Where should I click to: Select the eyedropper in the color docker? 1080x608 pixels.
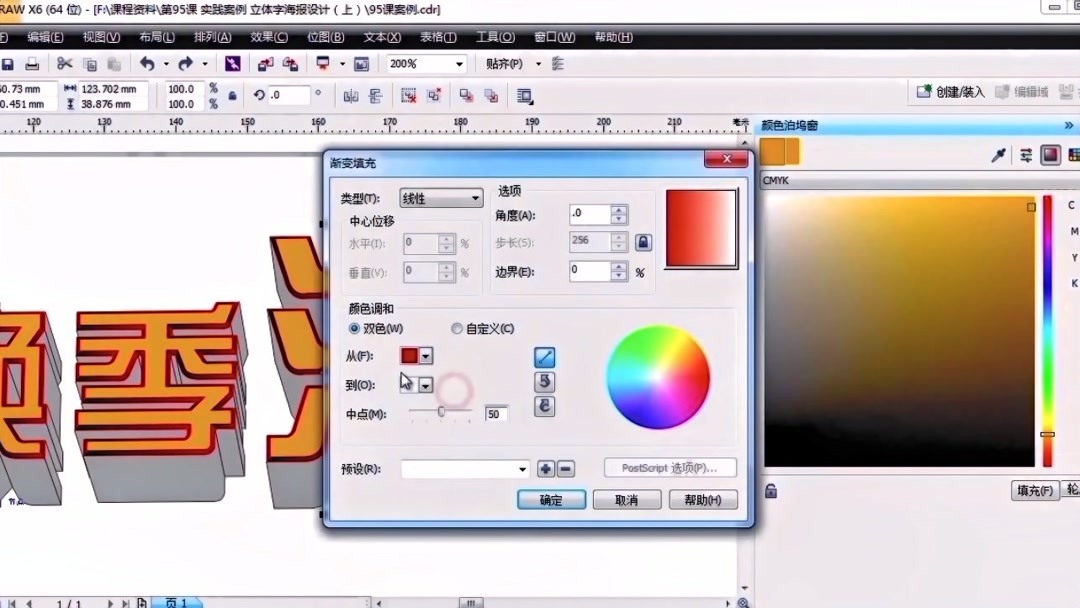[998, 154]
